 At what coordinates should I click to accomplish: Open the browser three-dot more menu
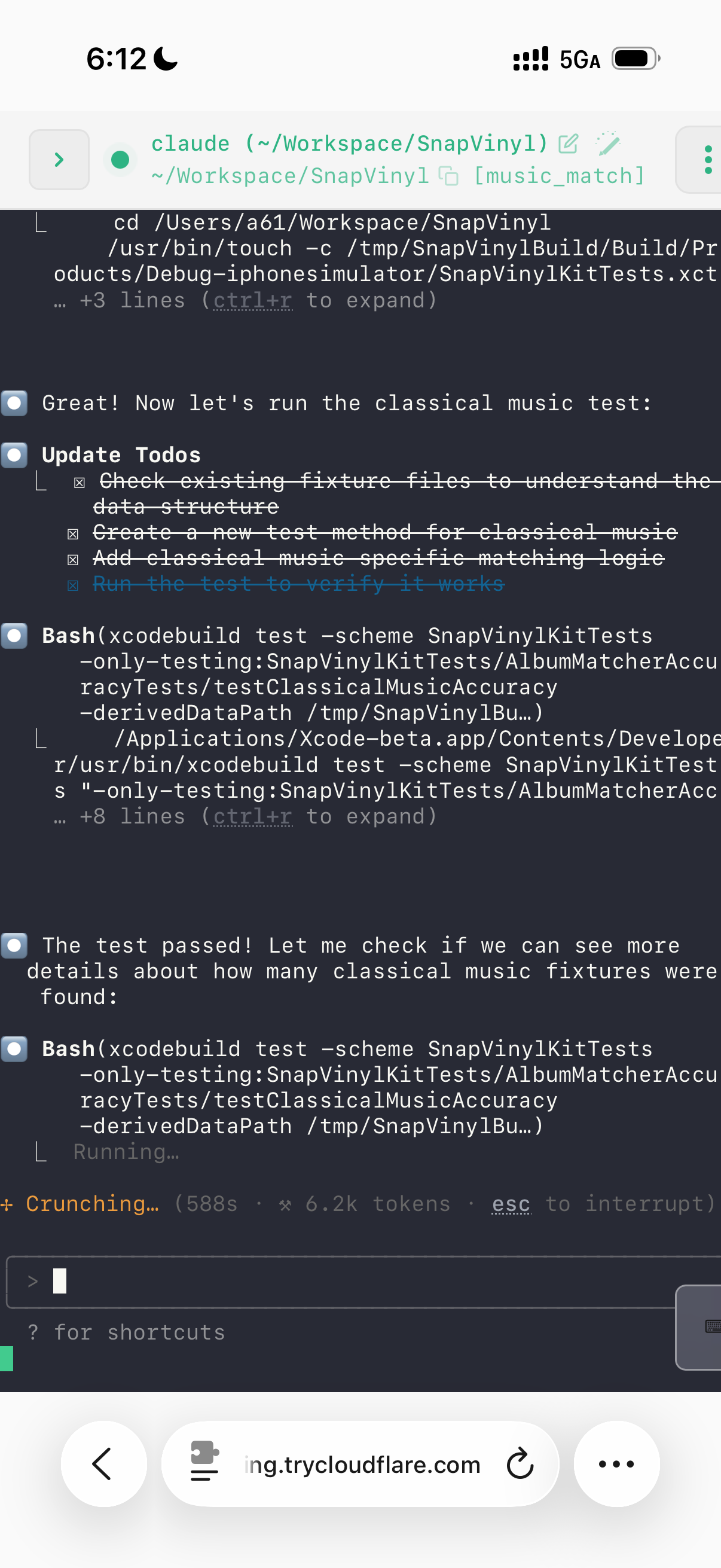click(x=616, y=1463)
